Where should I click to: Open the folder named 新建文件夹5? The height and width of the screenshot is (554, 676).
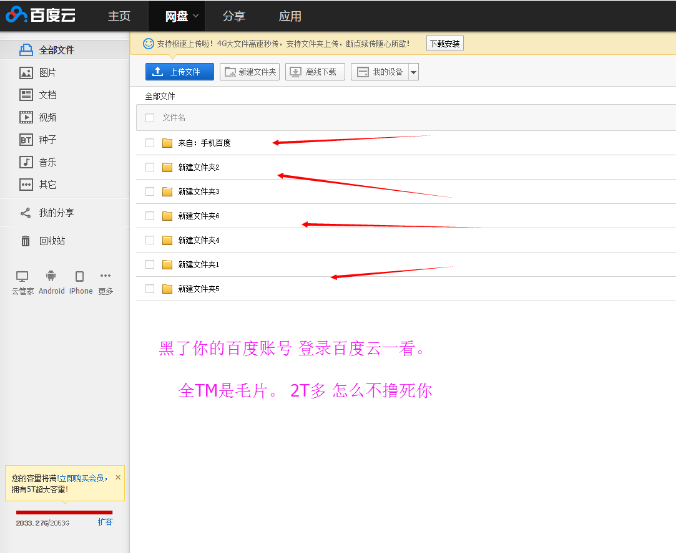click(199, 288)
